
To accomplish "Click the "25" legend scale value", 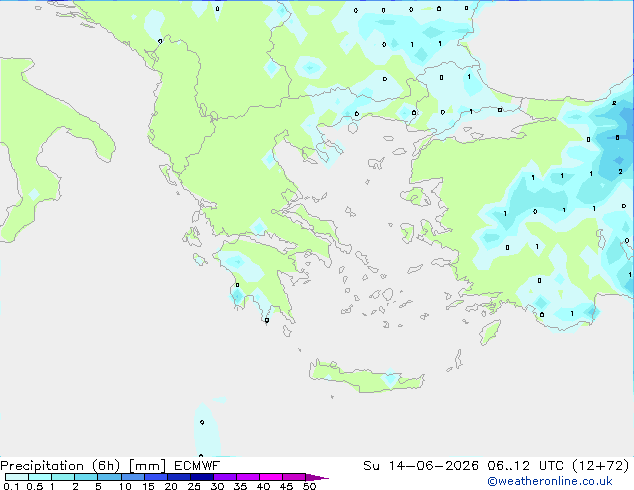I will [x=194, y=486].
